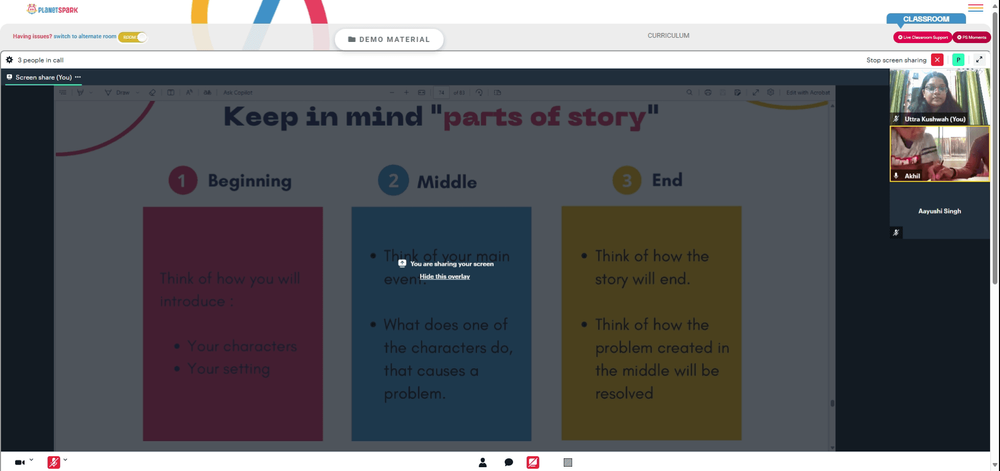Open the PlanetSpark logo home link
This screenshot has height=471, width=1000.
[53, 9]
